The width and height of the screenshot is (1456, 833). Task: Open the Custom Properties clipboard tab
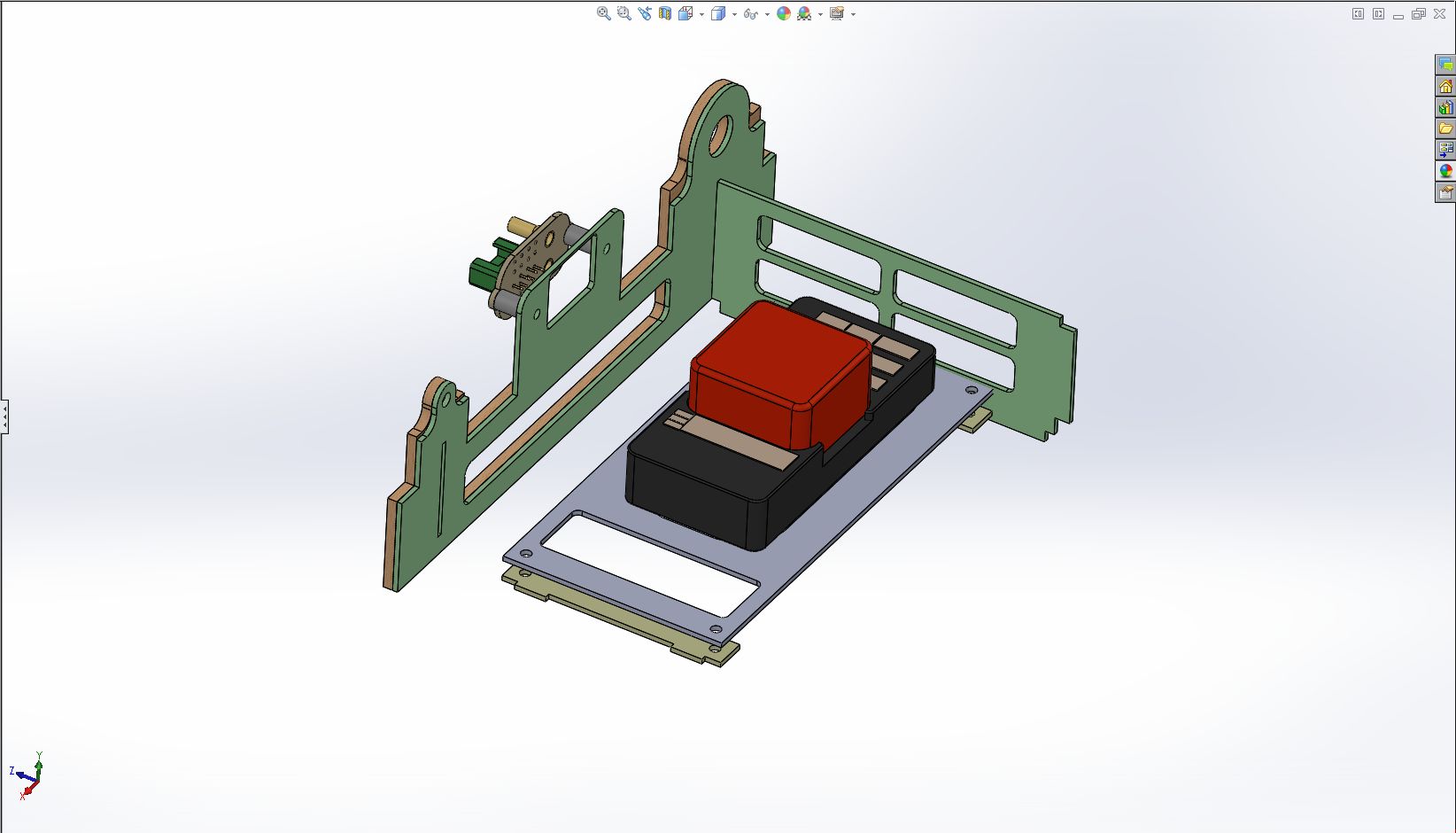pyautogui.click(x=1445, y=192)
